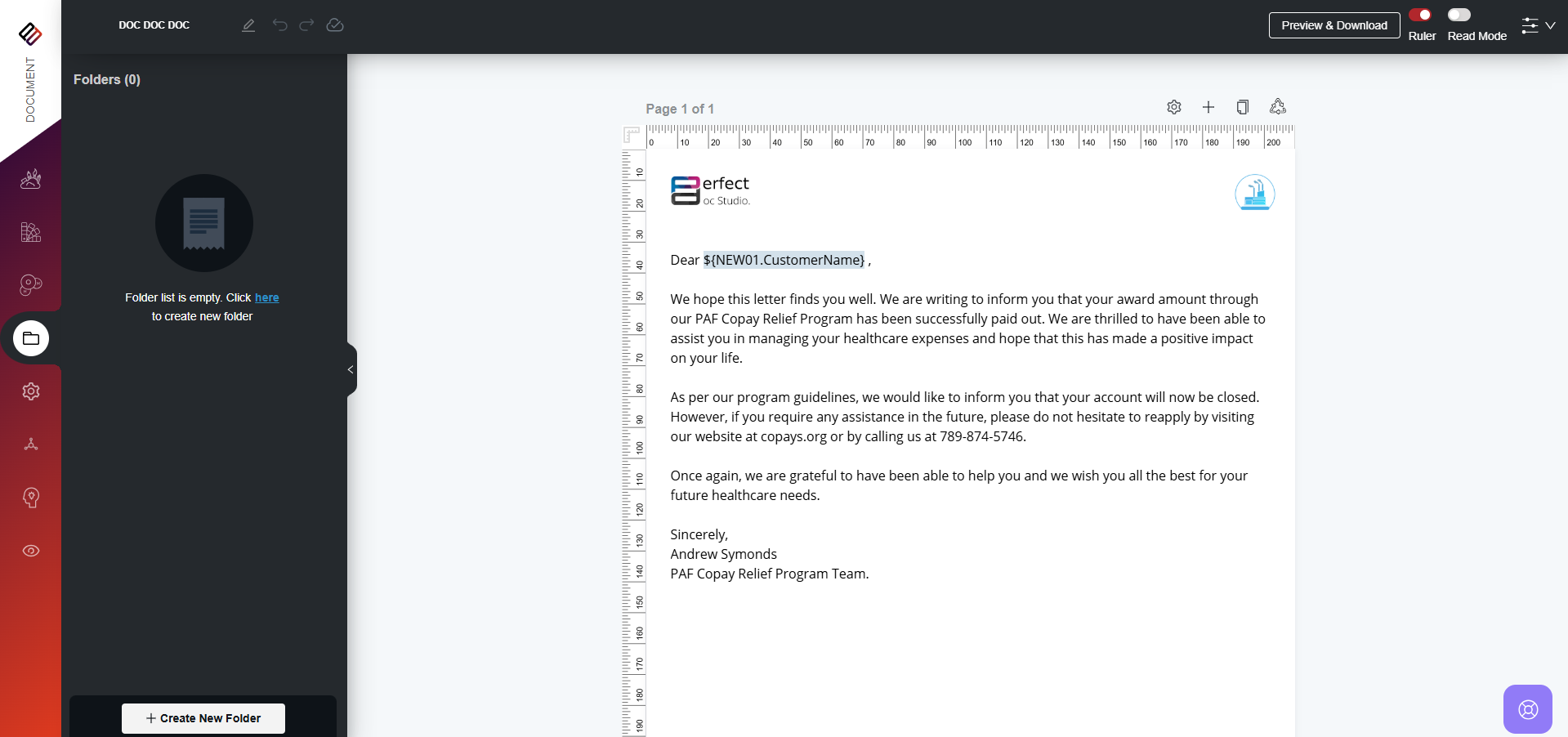Click the Preview & Download button
1568x737 pixels.
click(x=1333, y=25)
